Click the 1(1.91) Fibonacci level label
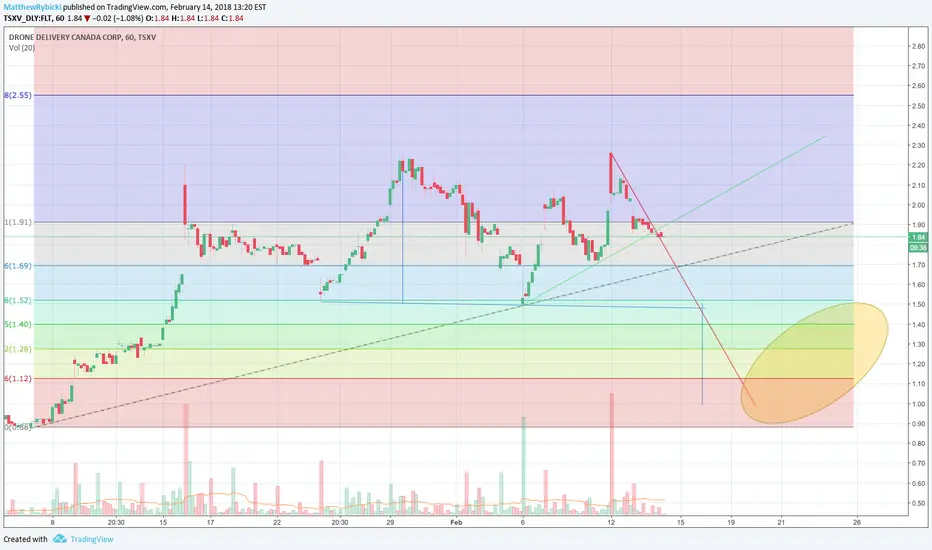Image resolution: width=932 pixels, height=550 pixels. click(18, 222)
